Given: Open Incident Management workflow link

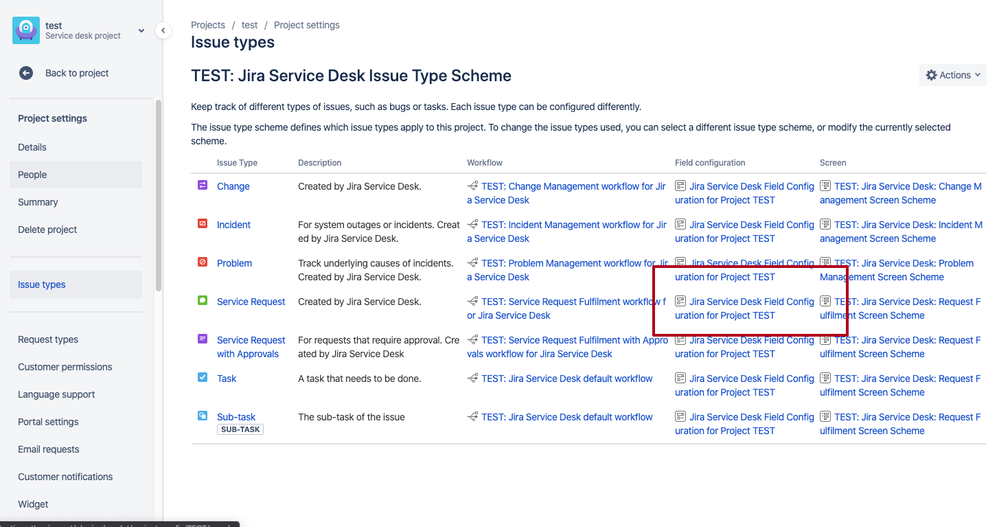Looking at the screenshot, I should tap(566, 232).
